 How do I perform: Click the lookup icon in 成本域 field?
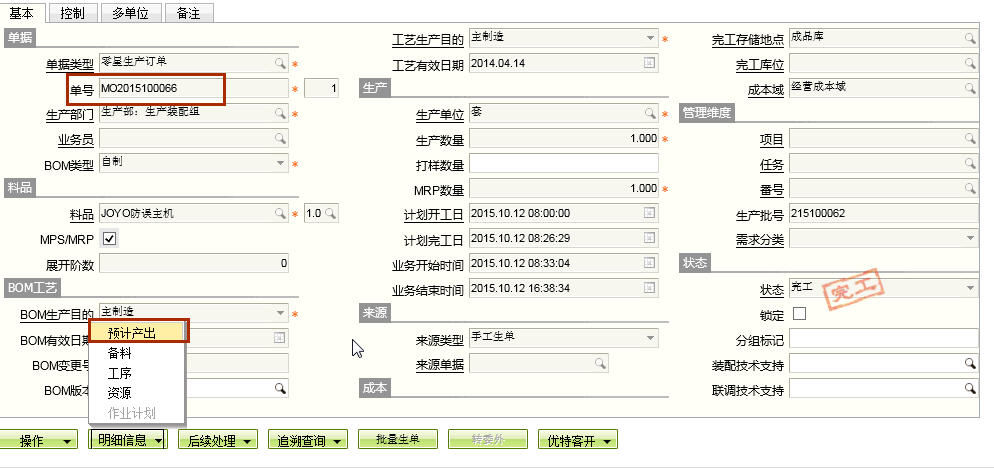[x=969, y=88]
